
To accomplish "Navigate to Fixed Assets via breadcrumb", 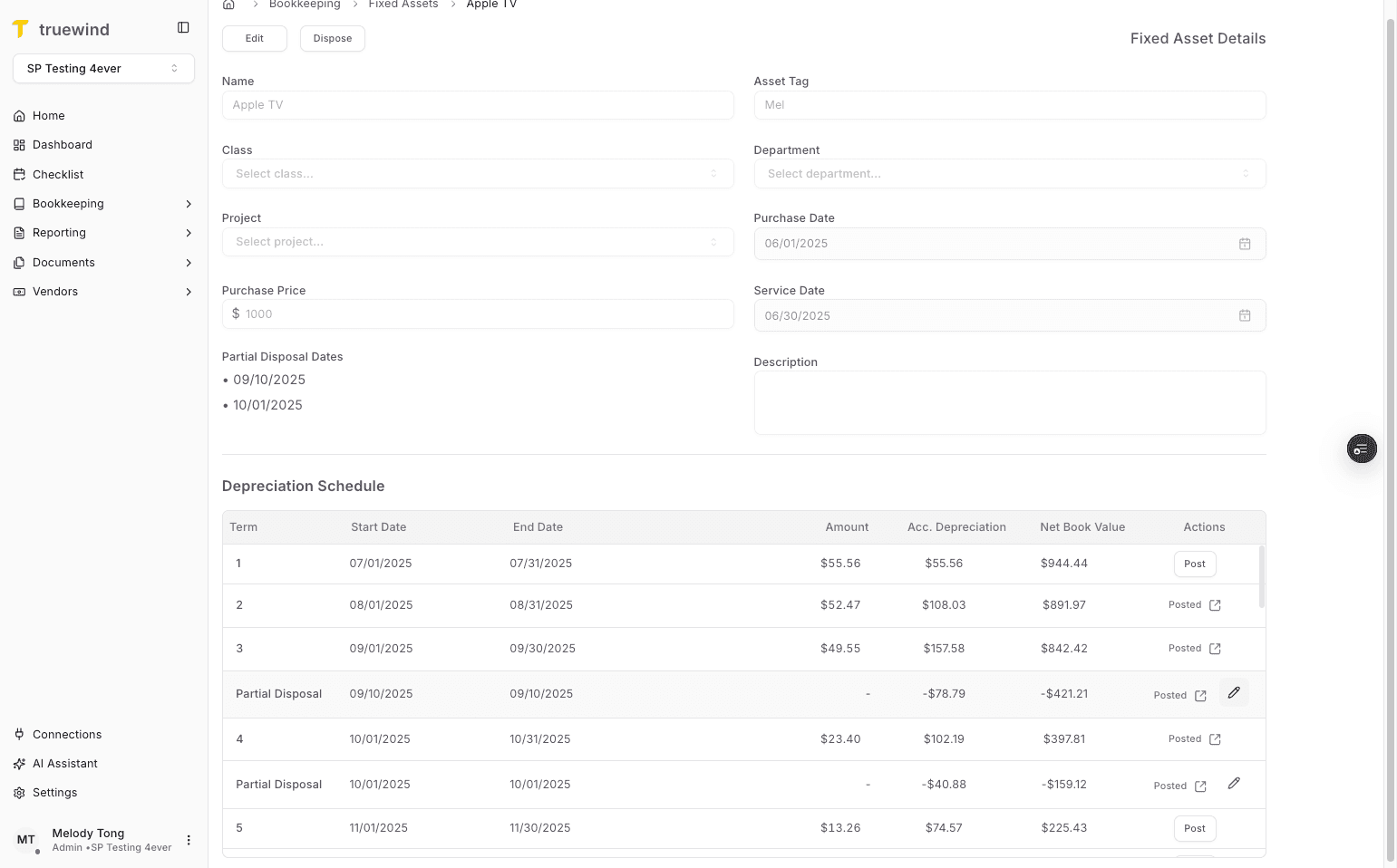I will coord(403,5).
